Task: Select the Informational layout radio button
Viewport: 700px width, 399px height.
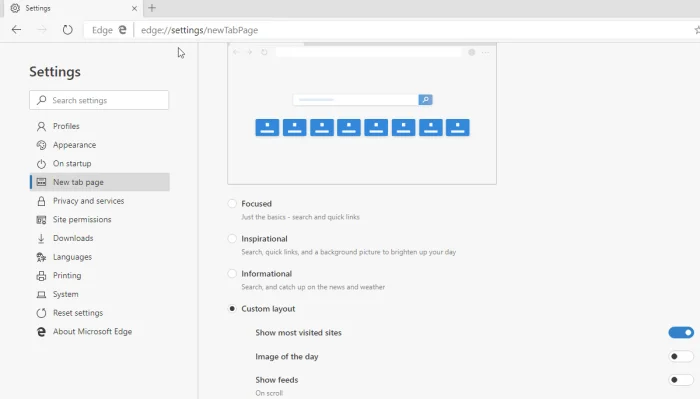Action: click(x=232, y=274)
